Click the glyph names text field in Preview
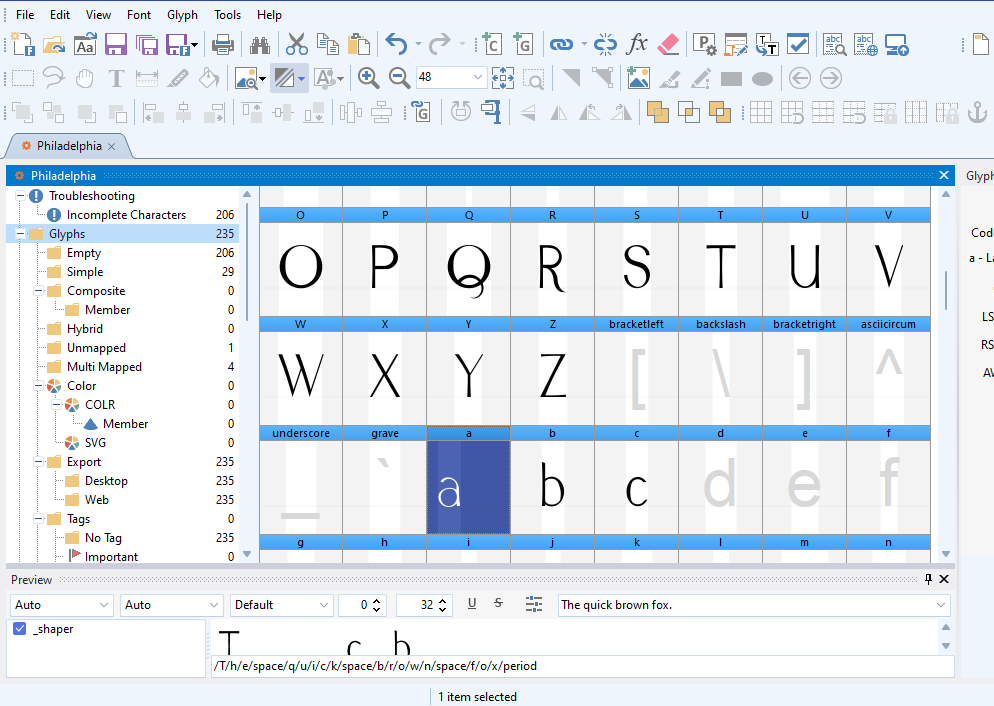This screenshot has height=706, width=994. coord(583,666)
